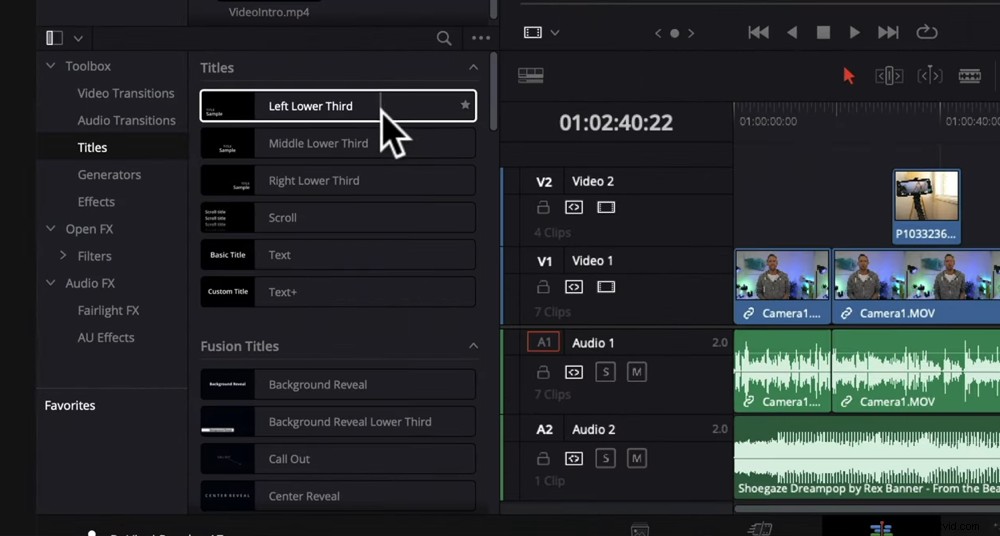The image size is (1000, 536).
Task: Select Video Transitions in Toolbox
Action: (126, 93)
